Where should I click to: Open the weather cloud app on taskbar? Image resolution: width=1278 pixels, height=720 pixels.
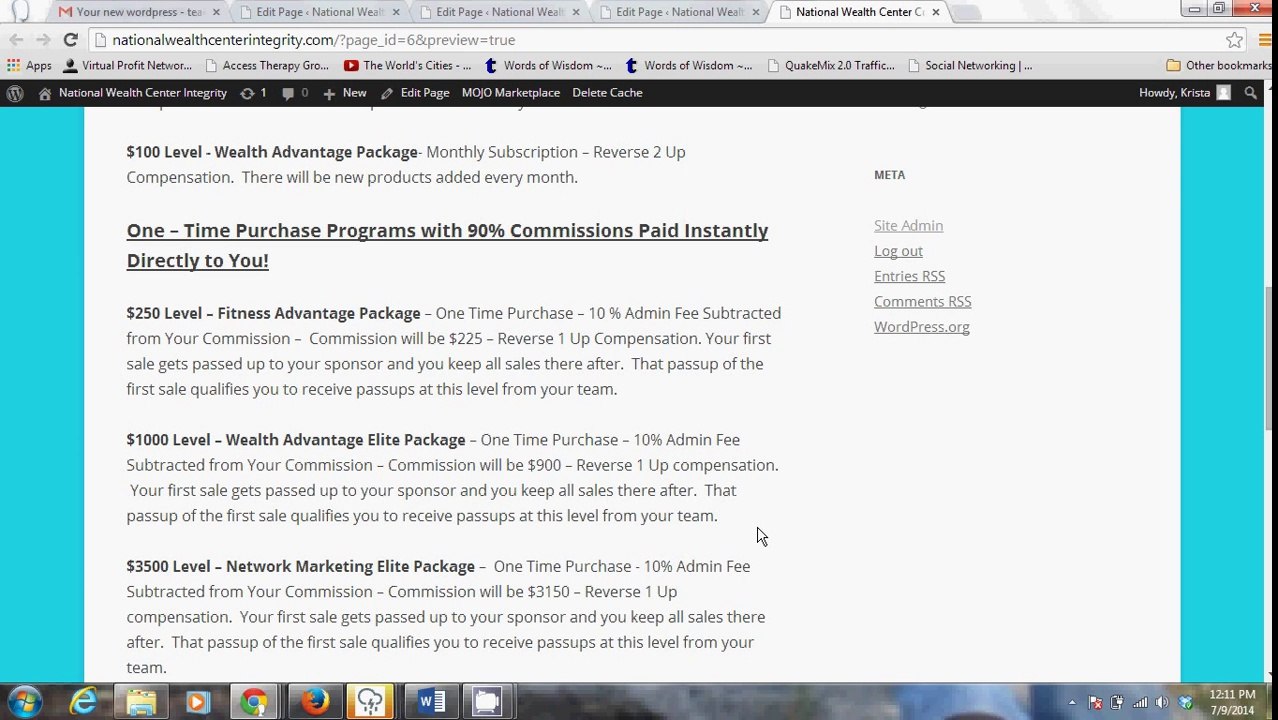click(370, 702)
